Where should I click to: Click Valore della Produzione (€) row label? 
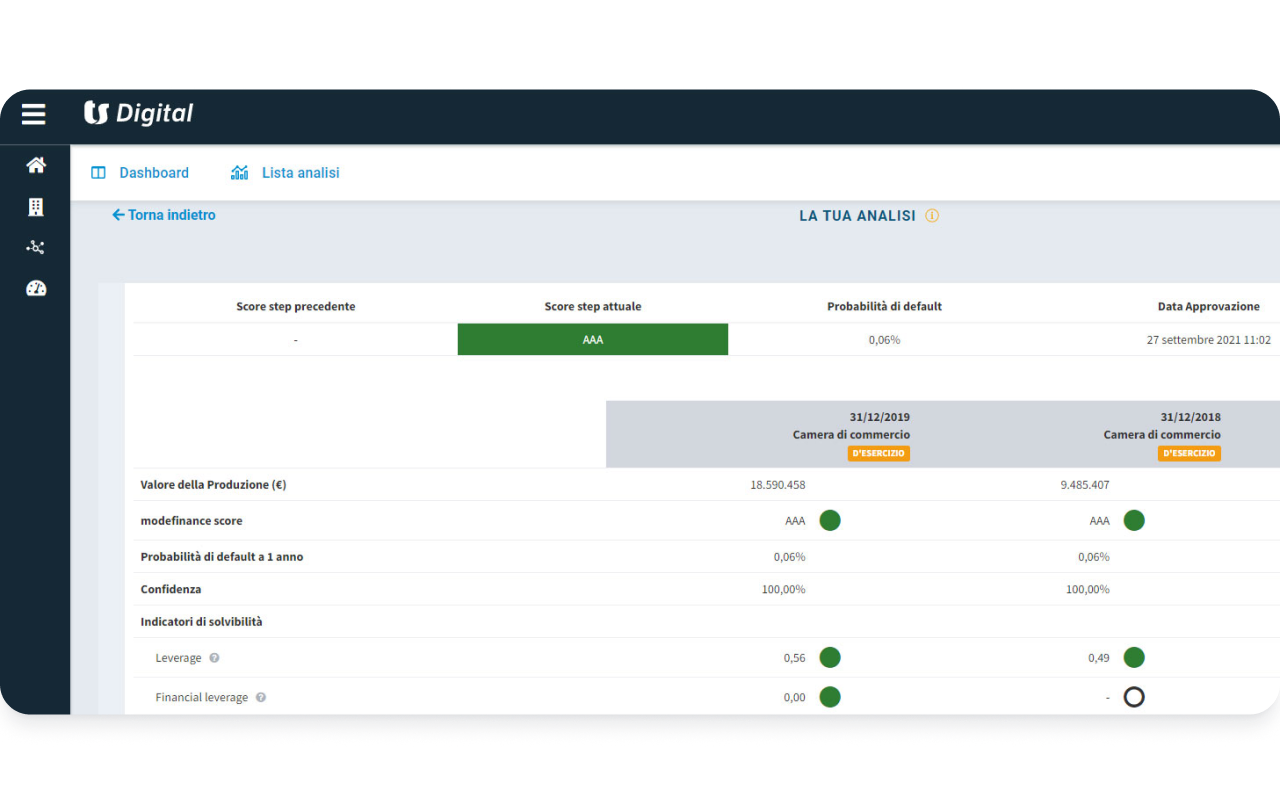pyautogui.click(x=214, y=485)
